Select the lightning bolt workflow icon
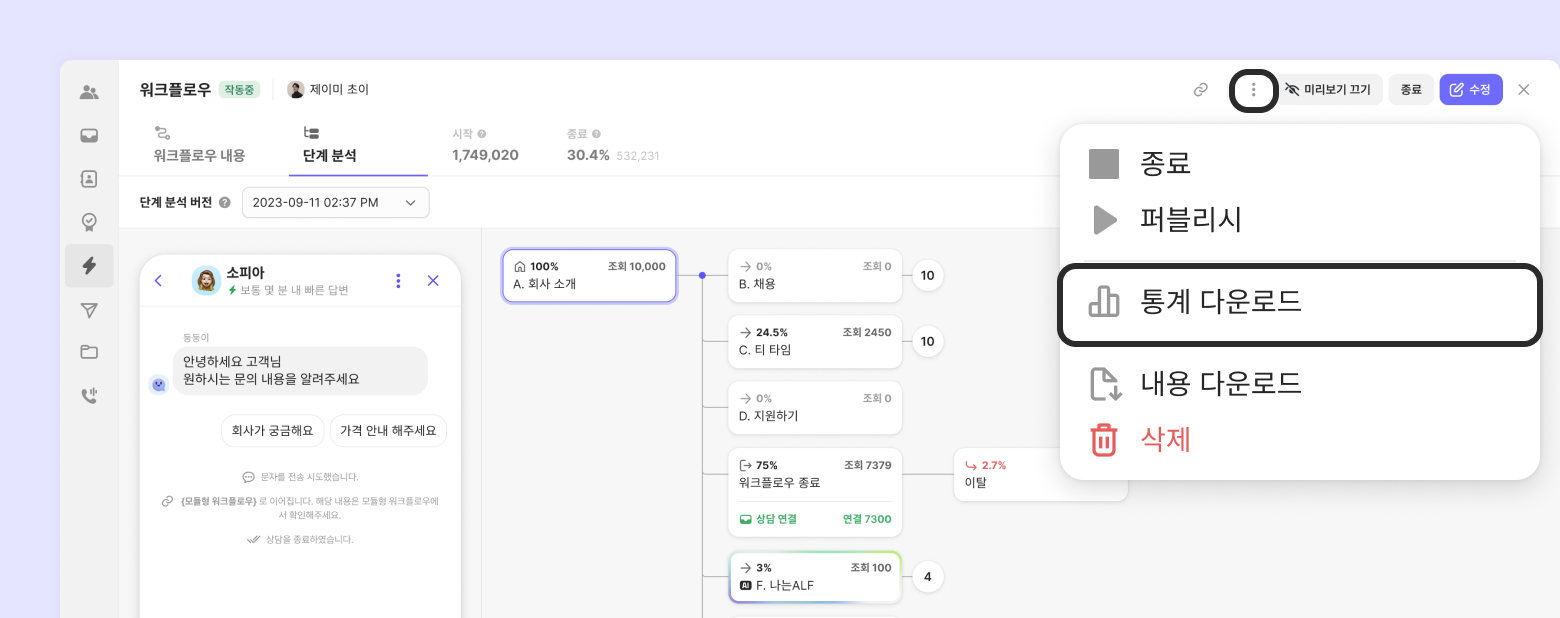Viewport: 1560px width, 618px height. 89,265
